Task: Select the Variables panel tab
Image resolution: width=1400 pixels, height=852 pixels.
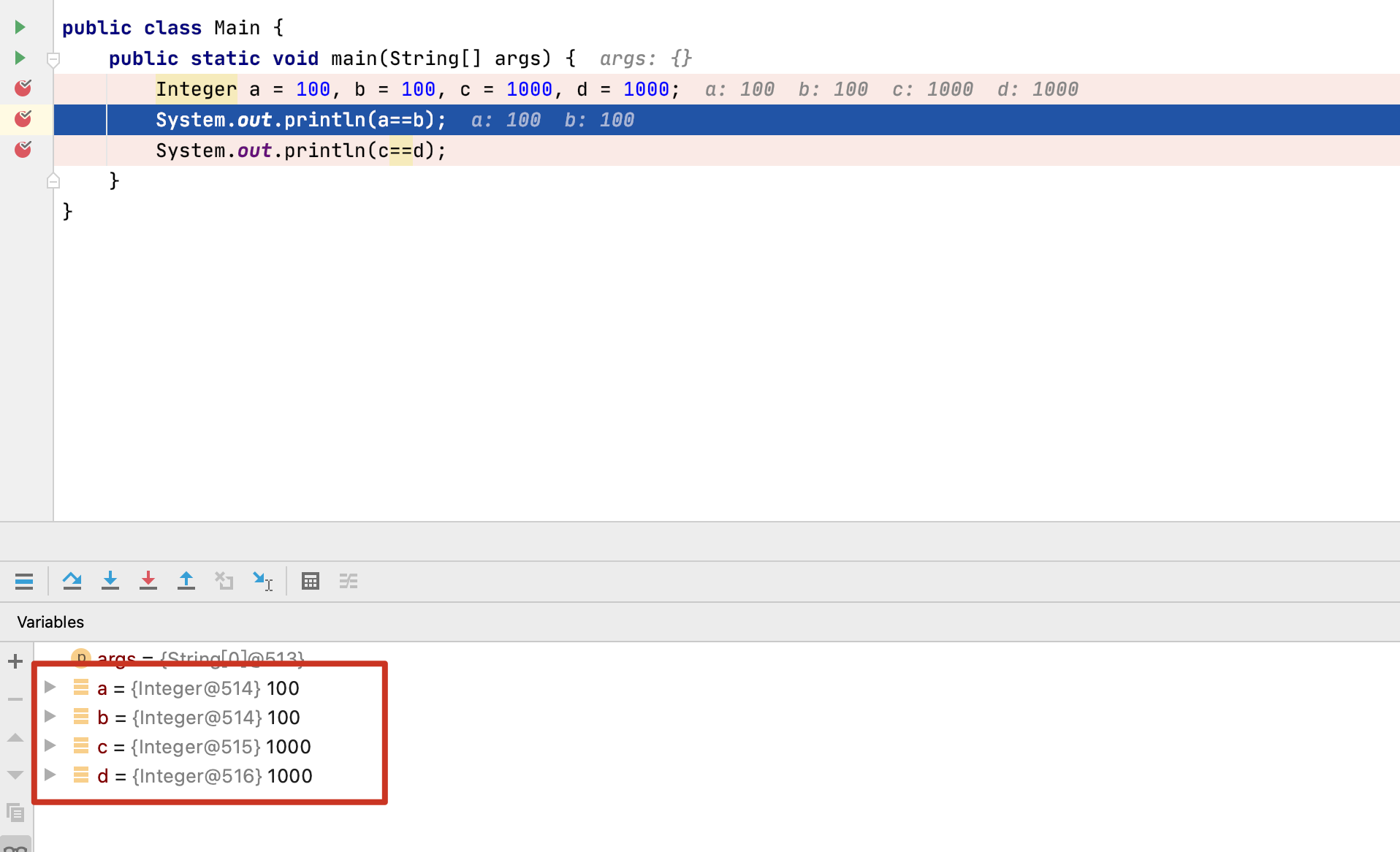Action: click(x=50, y=622)
